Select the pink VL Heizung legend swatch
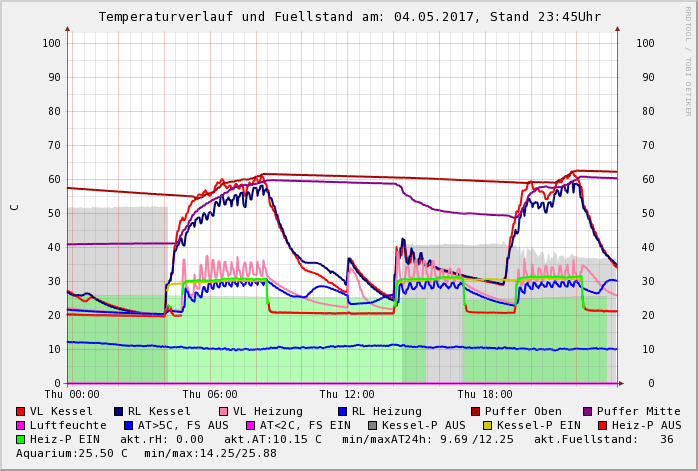This screenshot has width=698, height=471. coord(223,411)
